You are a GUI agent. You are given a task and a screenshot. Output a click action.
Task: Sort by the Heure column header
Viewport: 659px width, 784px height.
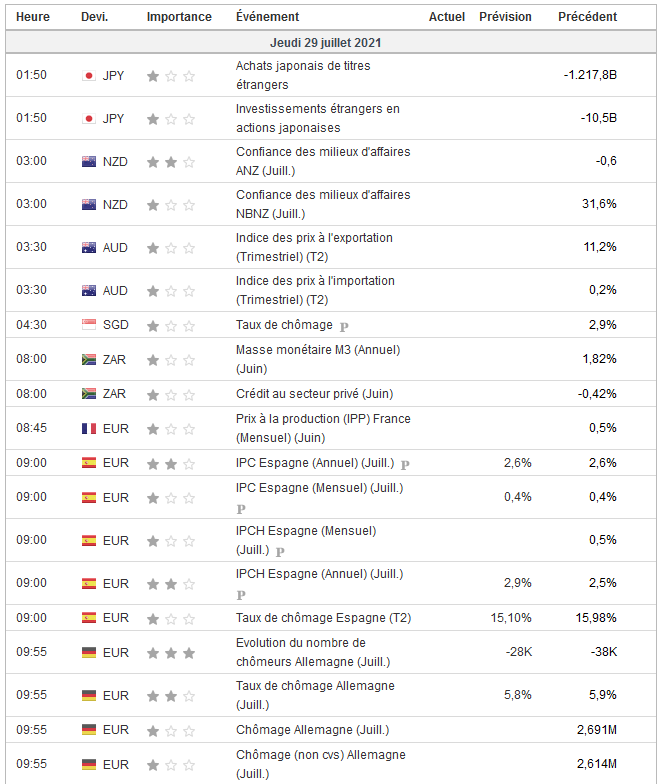coord(33,17)
